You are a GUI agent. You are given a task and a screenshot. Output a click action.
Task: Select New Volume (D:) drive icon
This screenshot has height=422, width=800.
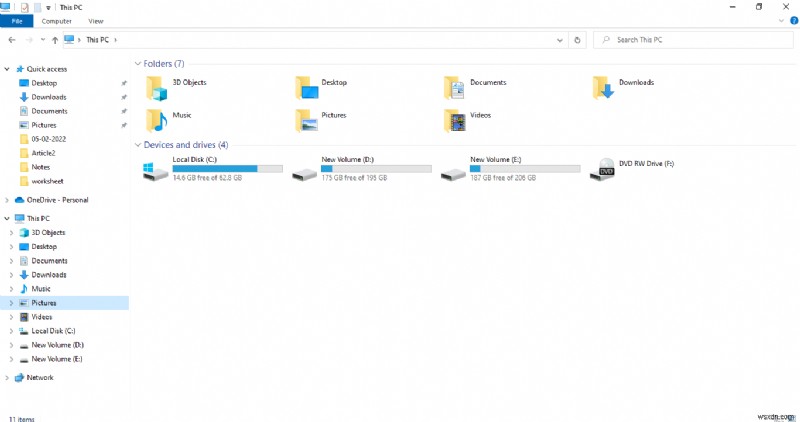tap(305, 175)
